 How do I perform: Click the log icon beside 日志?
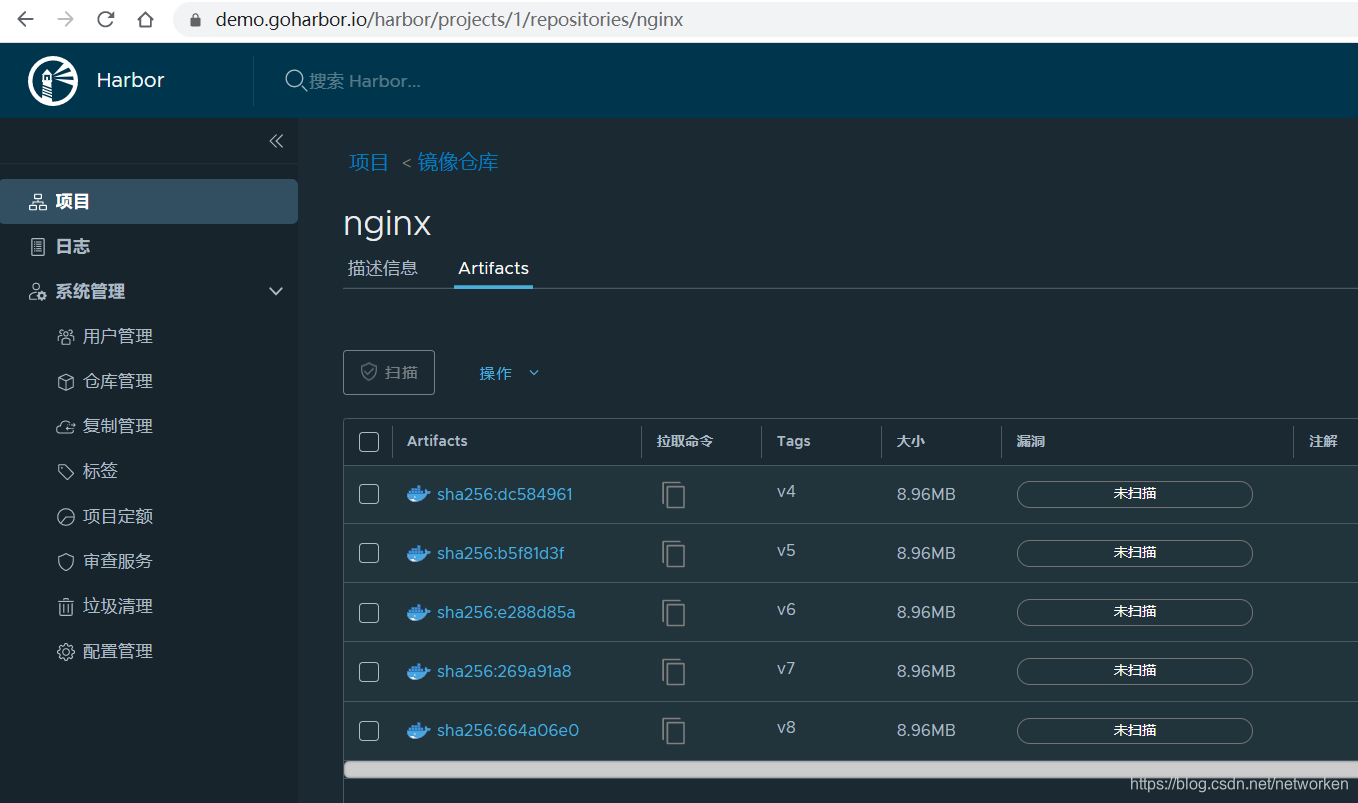38,247
